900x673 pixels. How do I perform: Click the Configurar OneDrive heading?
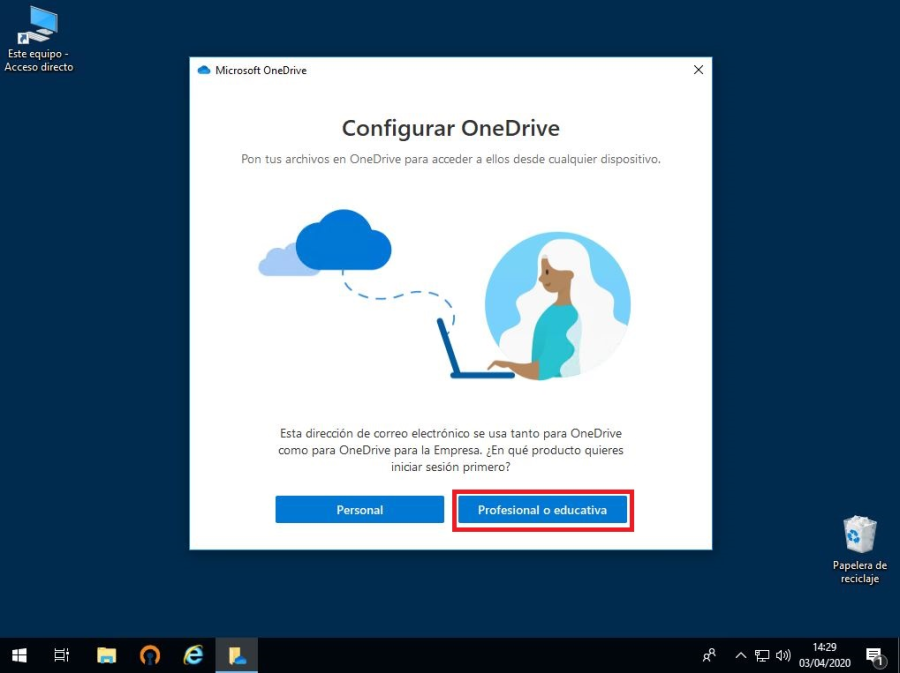coord(451,128)
